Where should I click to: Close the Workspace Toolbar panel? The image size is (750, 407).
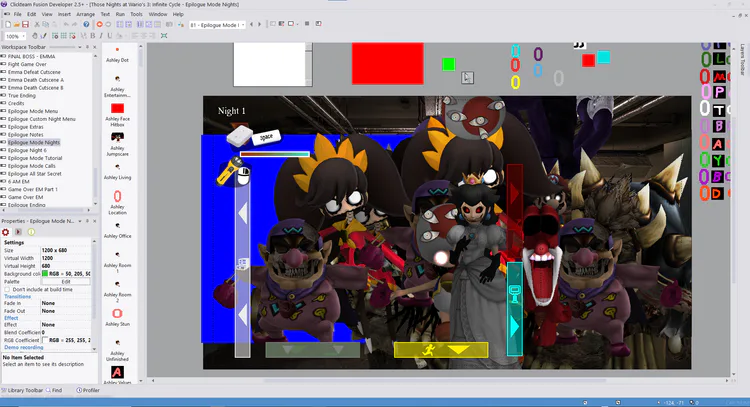(95, 47)
